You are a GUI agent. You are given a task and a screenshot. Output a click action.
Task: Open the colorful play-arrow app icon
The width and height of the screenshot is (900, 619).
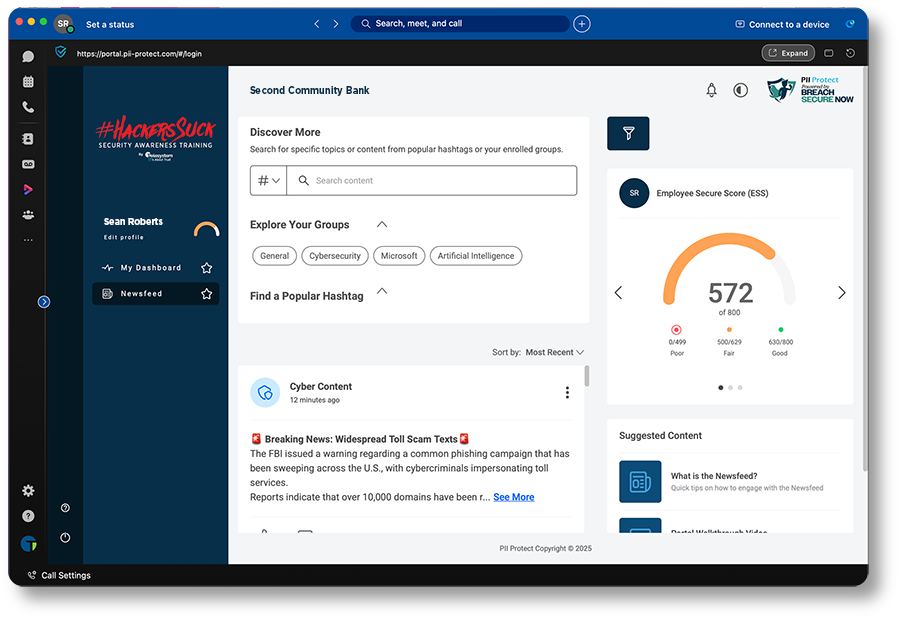click(x=28, y=189)
